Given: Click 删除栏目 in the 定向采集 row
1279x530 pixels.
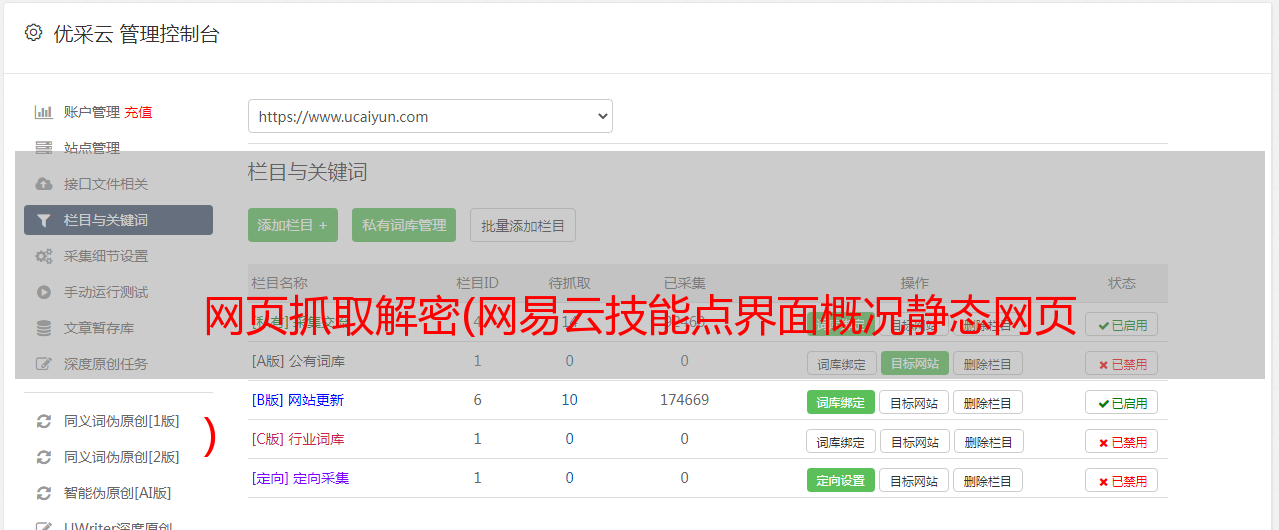Looking at the screenshot, I should 988,480.
